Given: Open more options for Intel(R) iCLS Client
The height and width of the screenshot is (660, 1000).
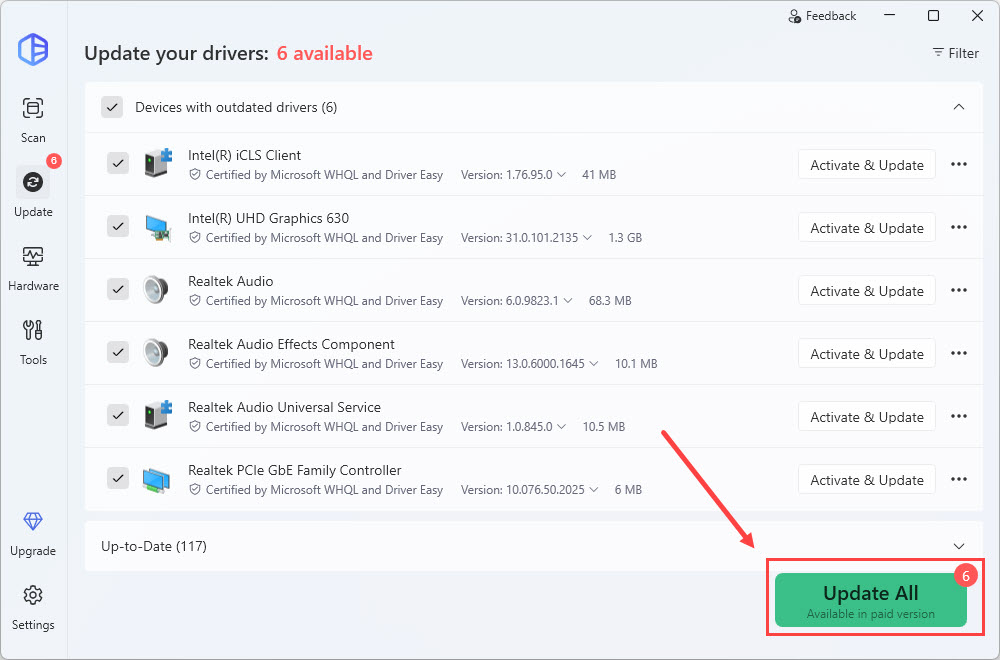Looking at the screenshot, I should point(958,165).
